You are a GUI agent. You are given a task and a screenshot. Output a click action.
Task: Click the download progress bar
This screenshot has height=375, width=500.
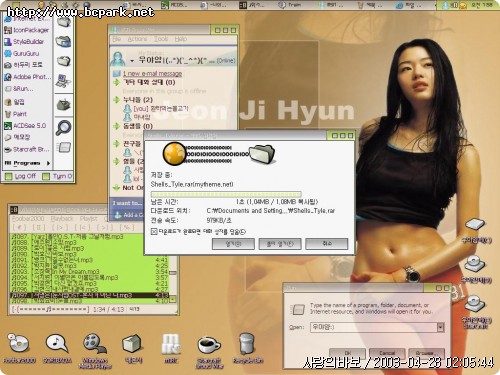coord(226,194)
